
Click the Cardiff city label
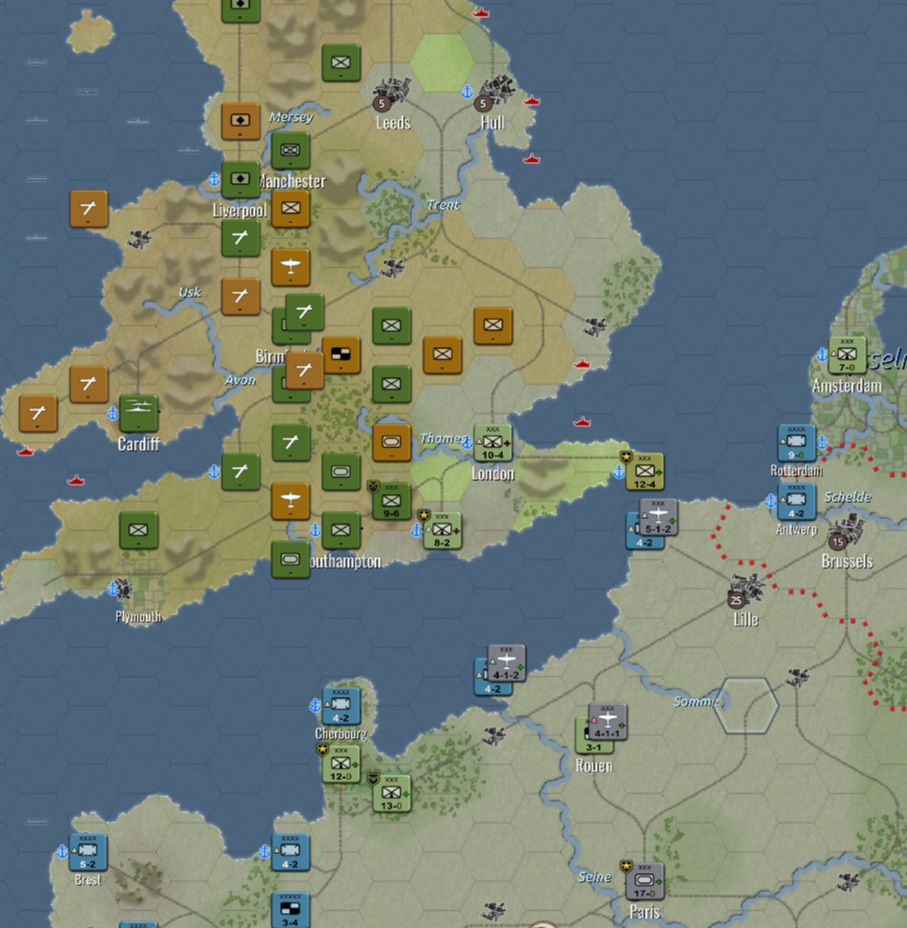[x=138, y=444]
